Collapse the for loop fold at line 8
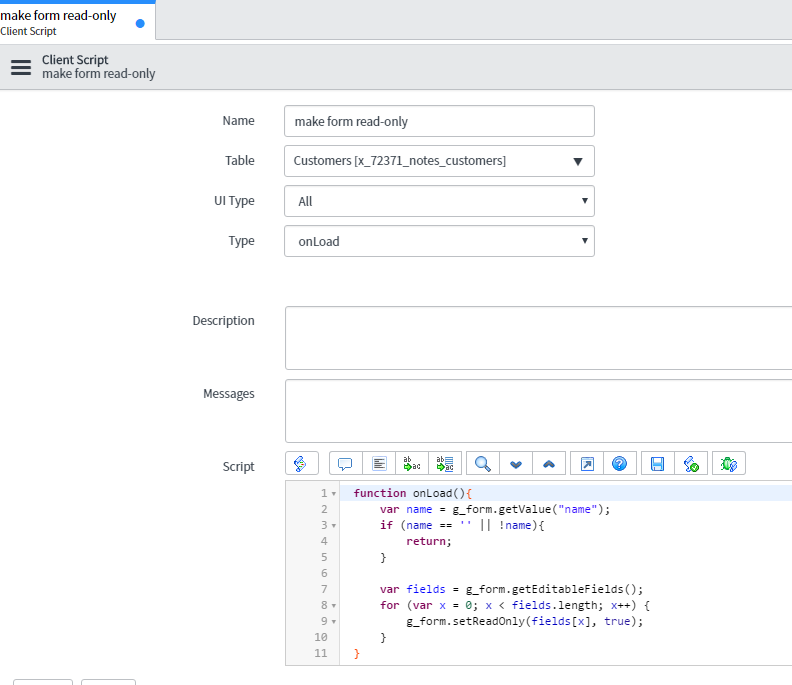Image resolution: width=792 pixels, height=685 pixels. click(x=333, y=606)
